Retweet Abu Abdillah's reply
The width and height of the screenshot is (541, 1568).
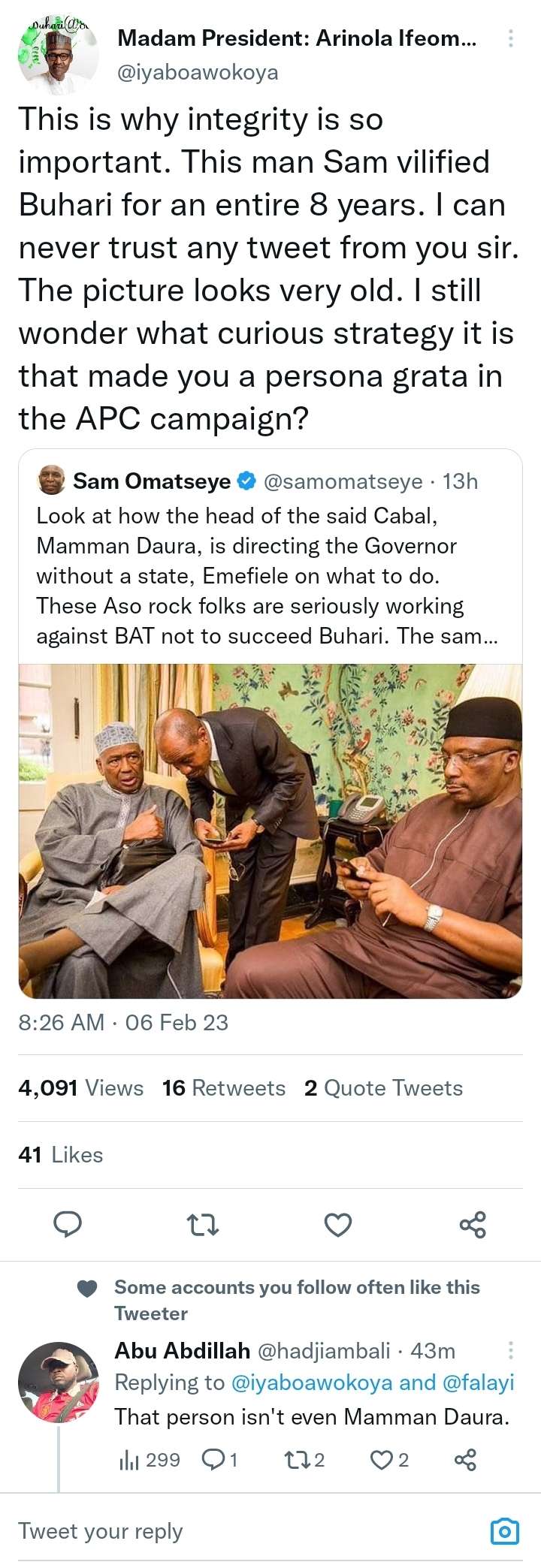click(x=304, y=1460)
